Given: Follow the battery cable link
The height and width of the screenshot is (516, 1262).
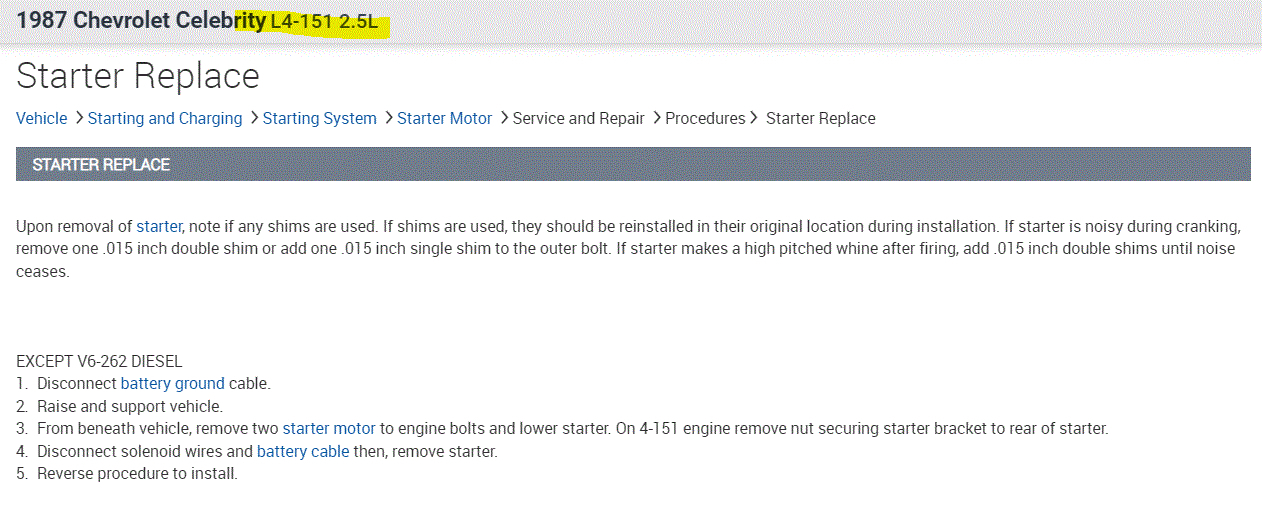Looking at the screenshot, I should [303, 451].
